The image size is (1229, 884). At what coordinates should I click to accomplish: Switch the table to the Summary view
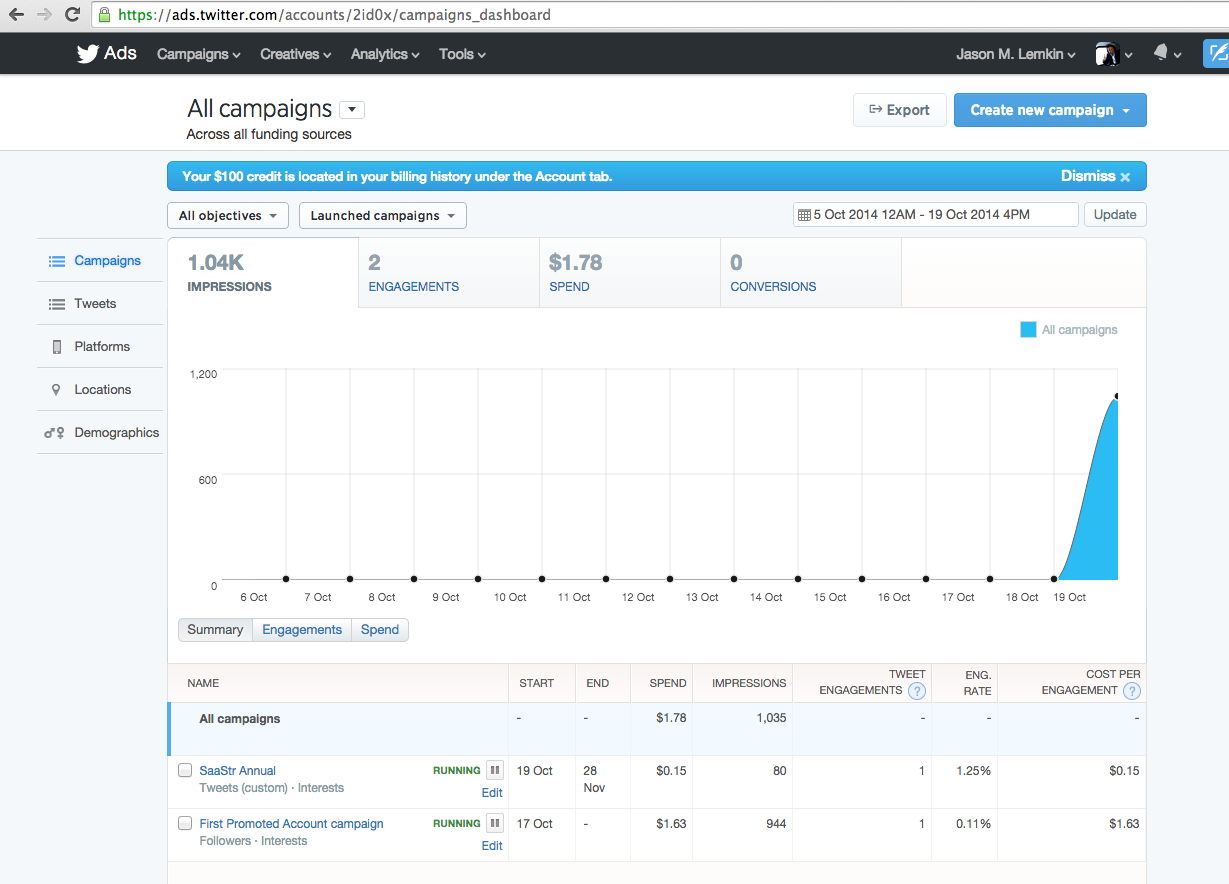click(x=215, y=630)
